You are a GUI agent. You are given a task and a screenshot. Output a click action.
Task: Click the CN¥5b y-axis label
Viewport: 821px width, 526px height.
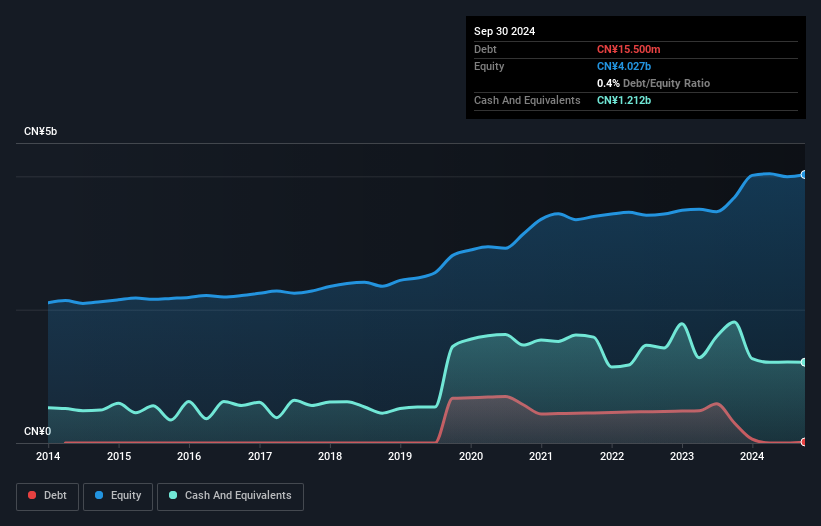41,132
